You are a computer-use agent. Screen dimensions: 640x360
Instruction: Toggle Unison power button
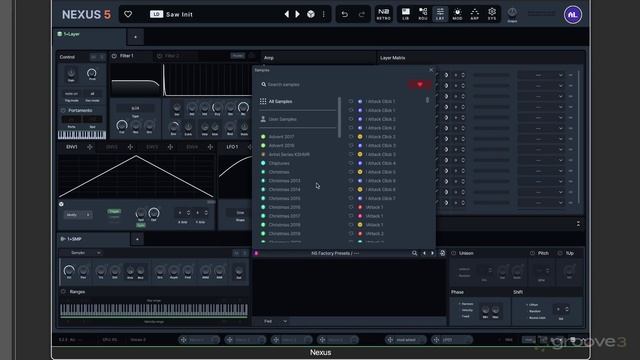point(453,253)
